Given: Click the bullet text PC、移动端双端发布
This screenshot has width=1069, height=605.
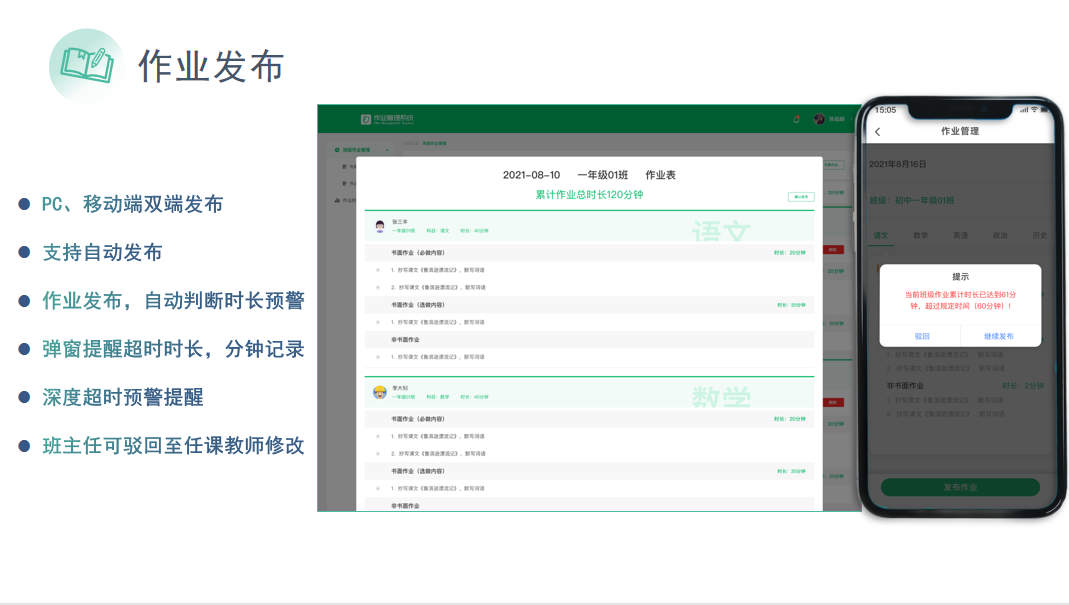Looking at the screenshot, I should tap(132, 205).
